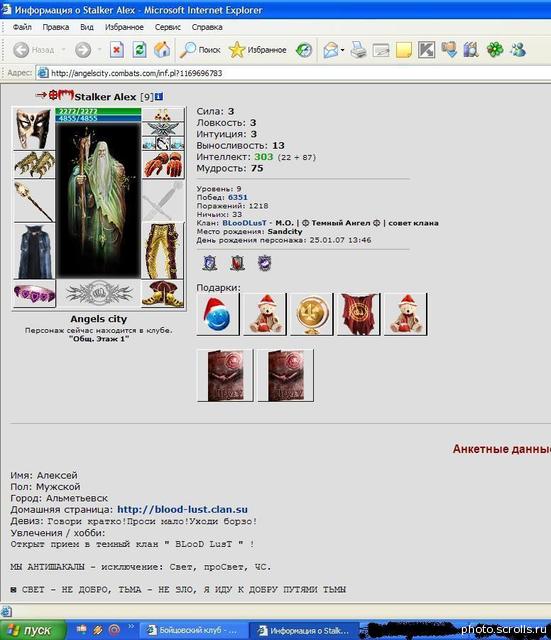Expand the Back button history dropdown arrow
Viewport: 551px width, 640px height.
(64, 50)
